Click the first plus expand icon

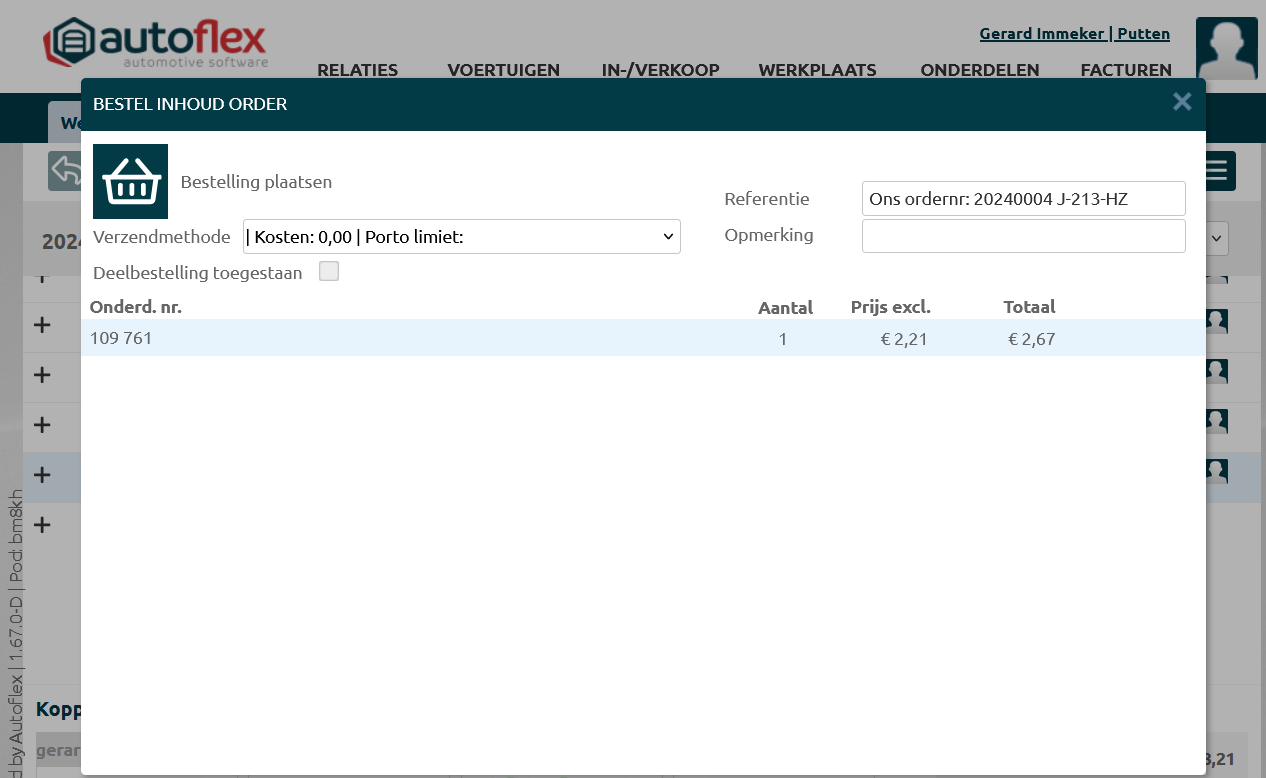coord(42,325)
